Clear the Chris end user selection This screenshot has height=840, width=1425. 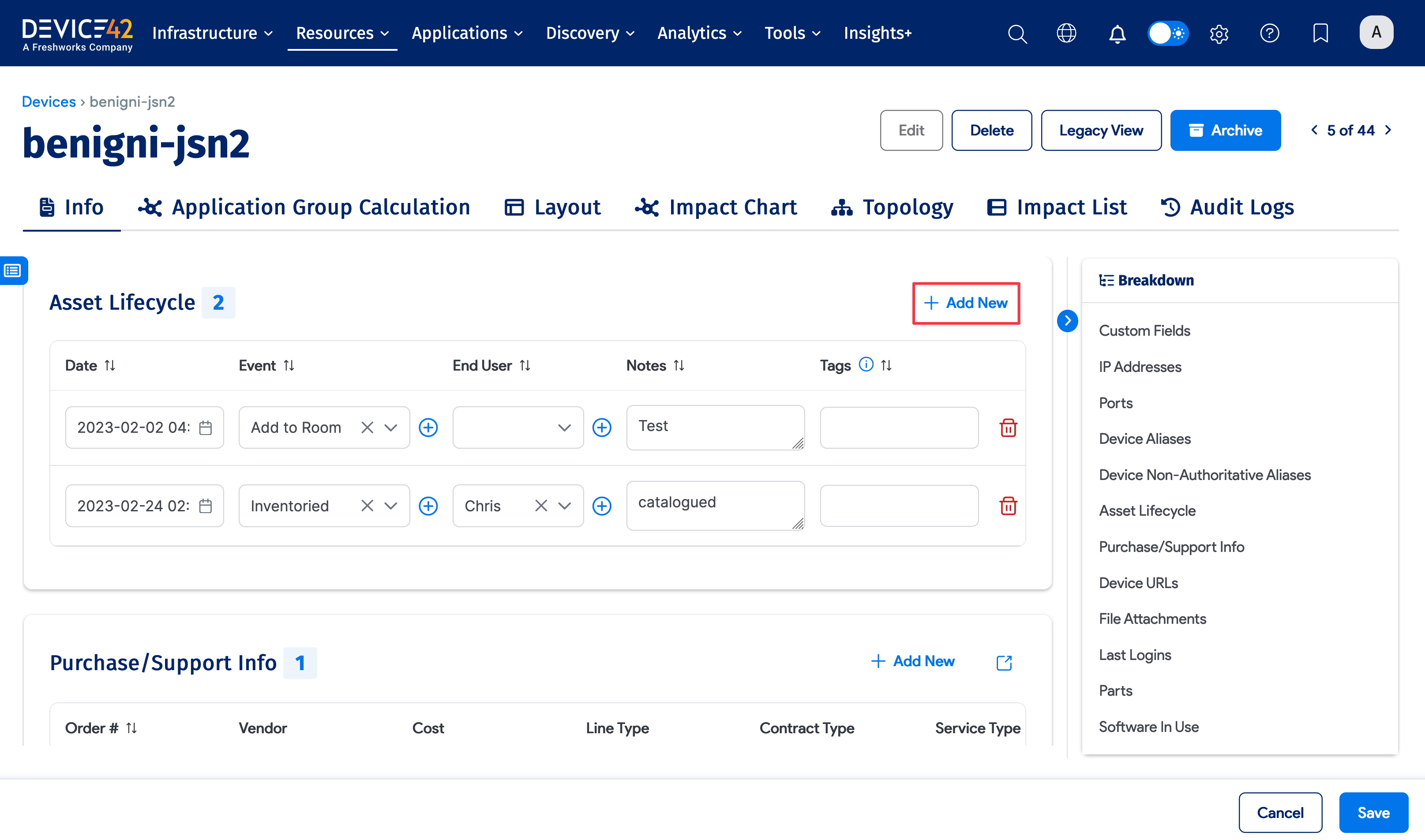(x=540, y=506)
